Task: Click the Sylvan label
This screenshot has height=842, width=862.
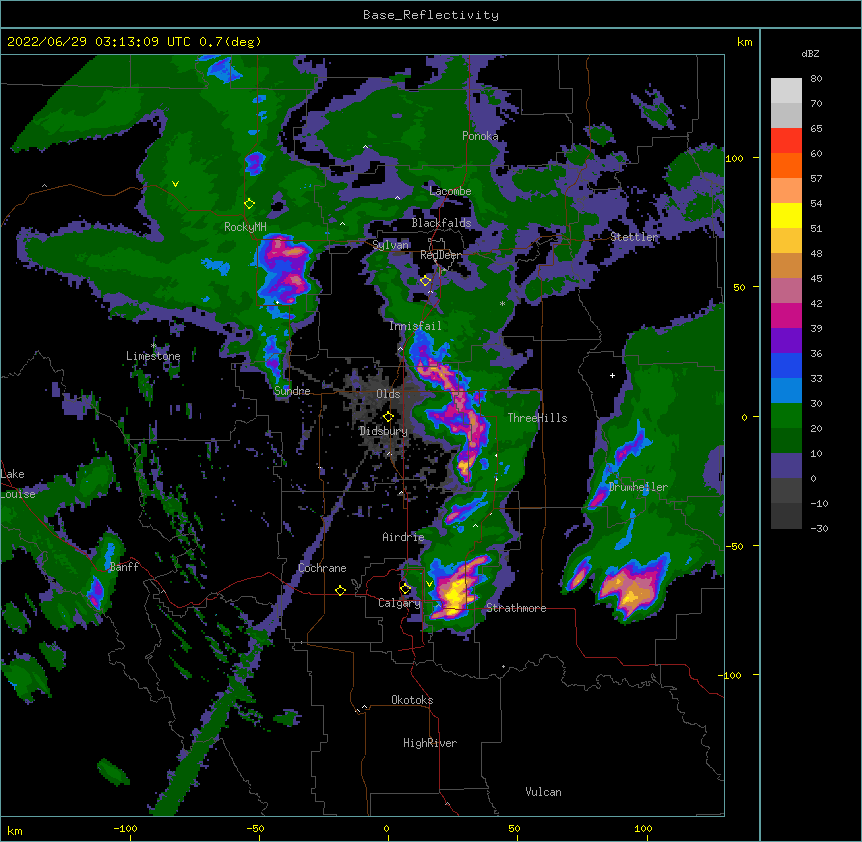Action: [x=390, y=245]
